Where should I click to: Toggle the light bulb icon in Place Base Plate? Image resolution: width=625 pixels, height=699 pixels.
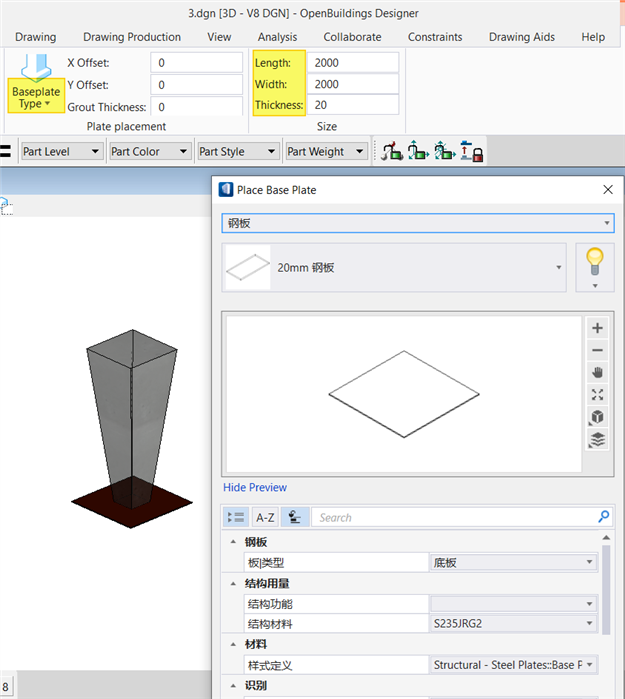coord(595,262)
